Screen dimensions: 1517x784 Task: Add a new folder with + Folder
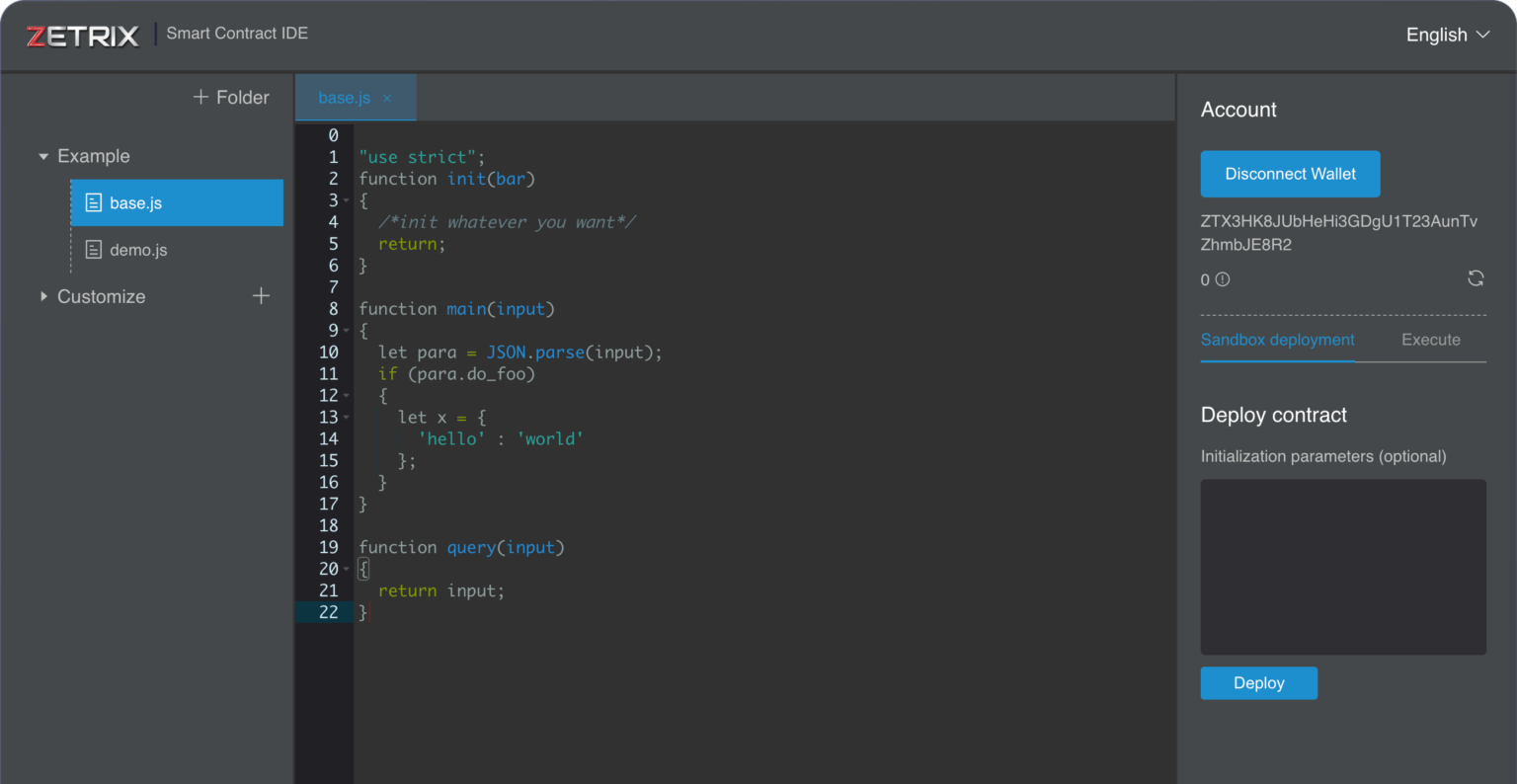[231, 97]
